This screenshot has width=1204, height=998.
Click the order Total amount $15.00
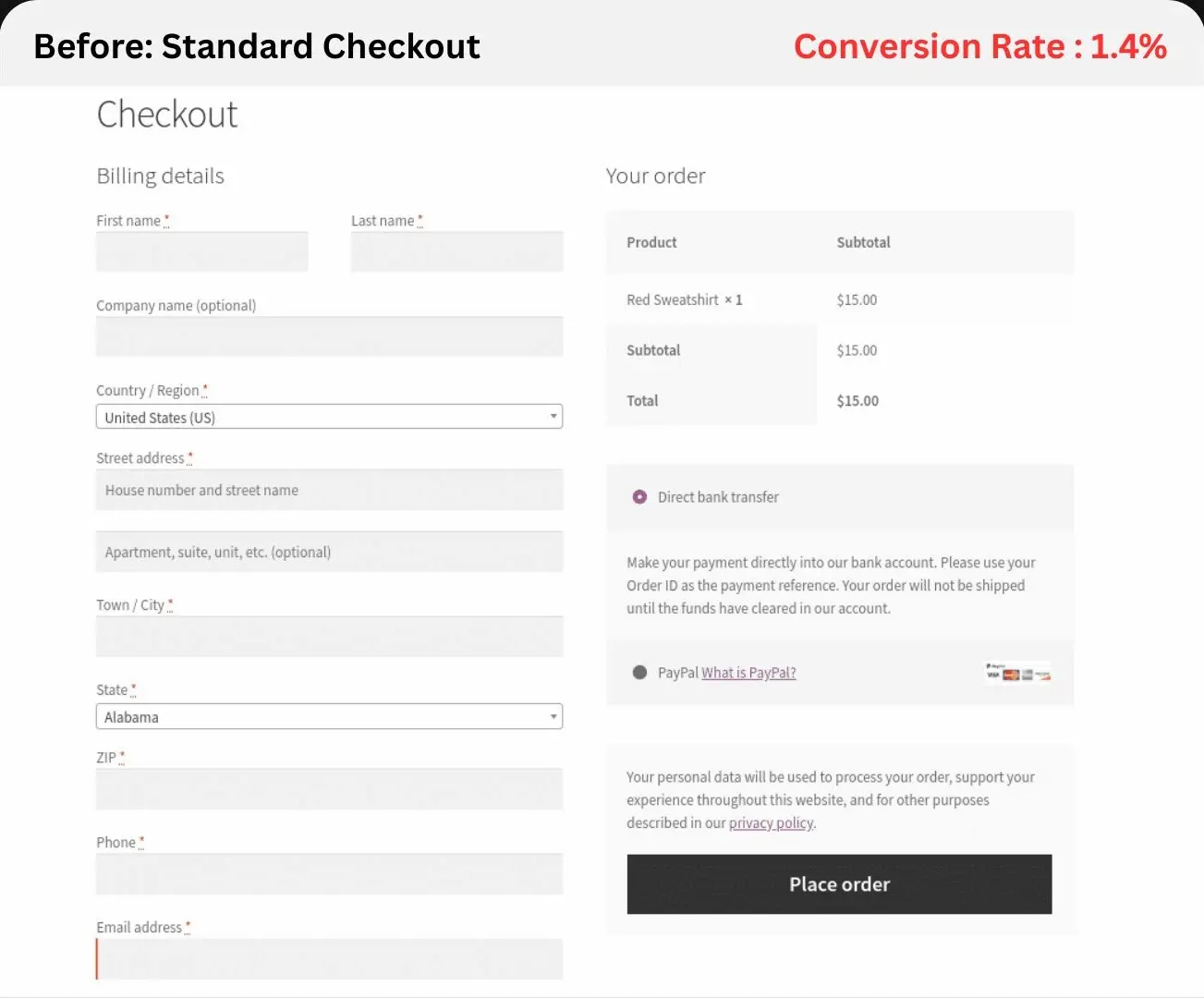click(857, 401)
